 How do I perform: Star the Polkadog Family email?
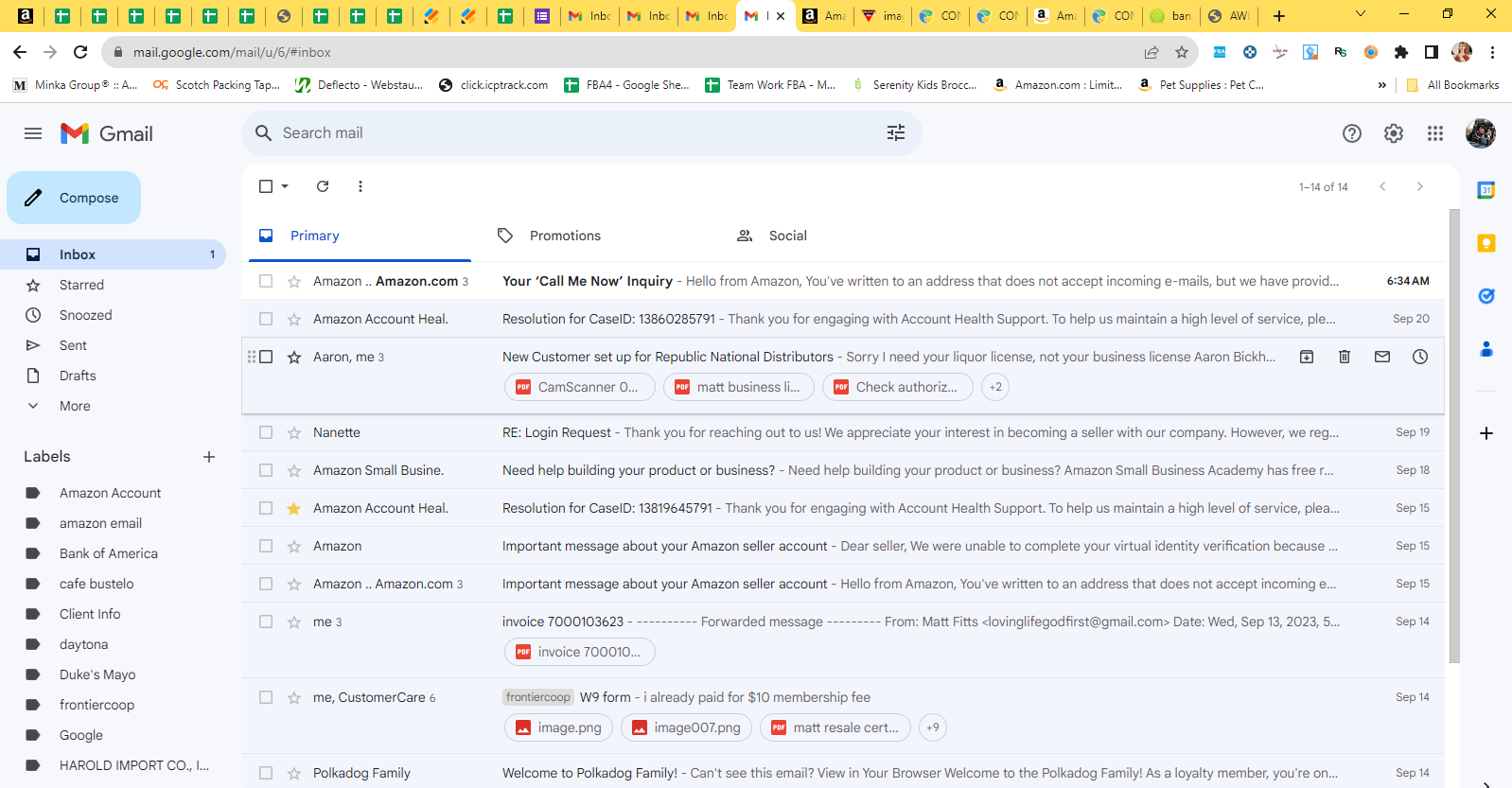[294, 773]
